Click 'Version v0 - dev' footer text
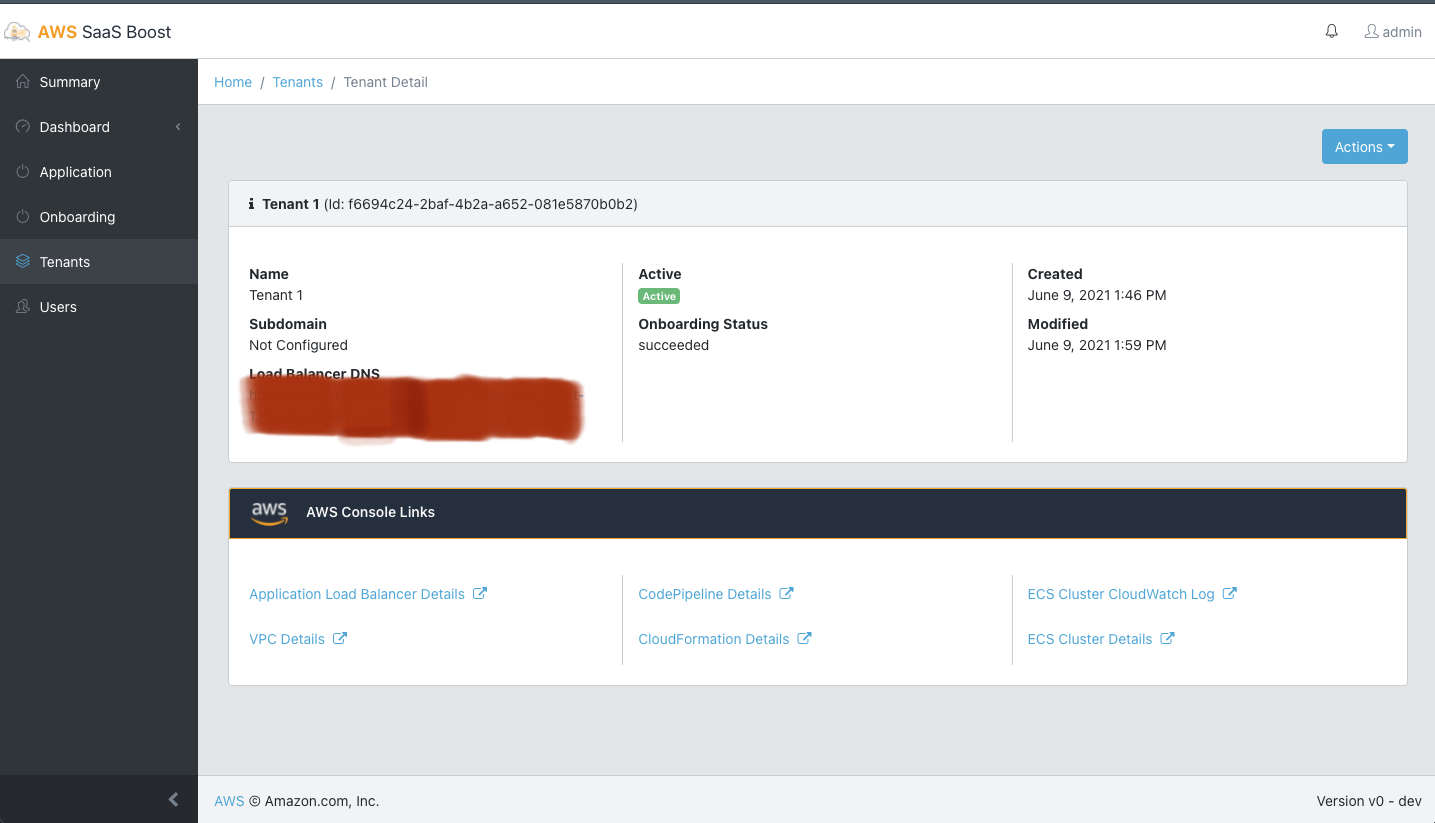This screenshot has width=1435, height=823. point(1369,801)
